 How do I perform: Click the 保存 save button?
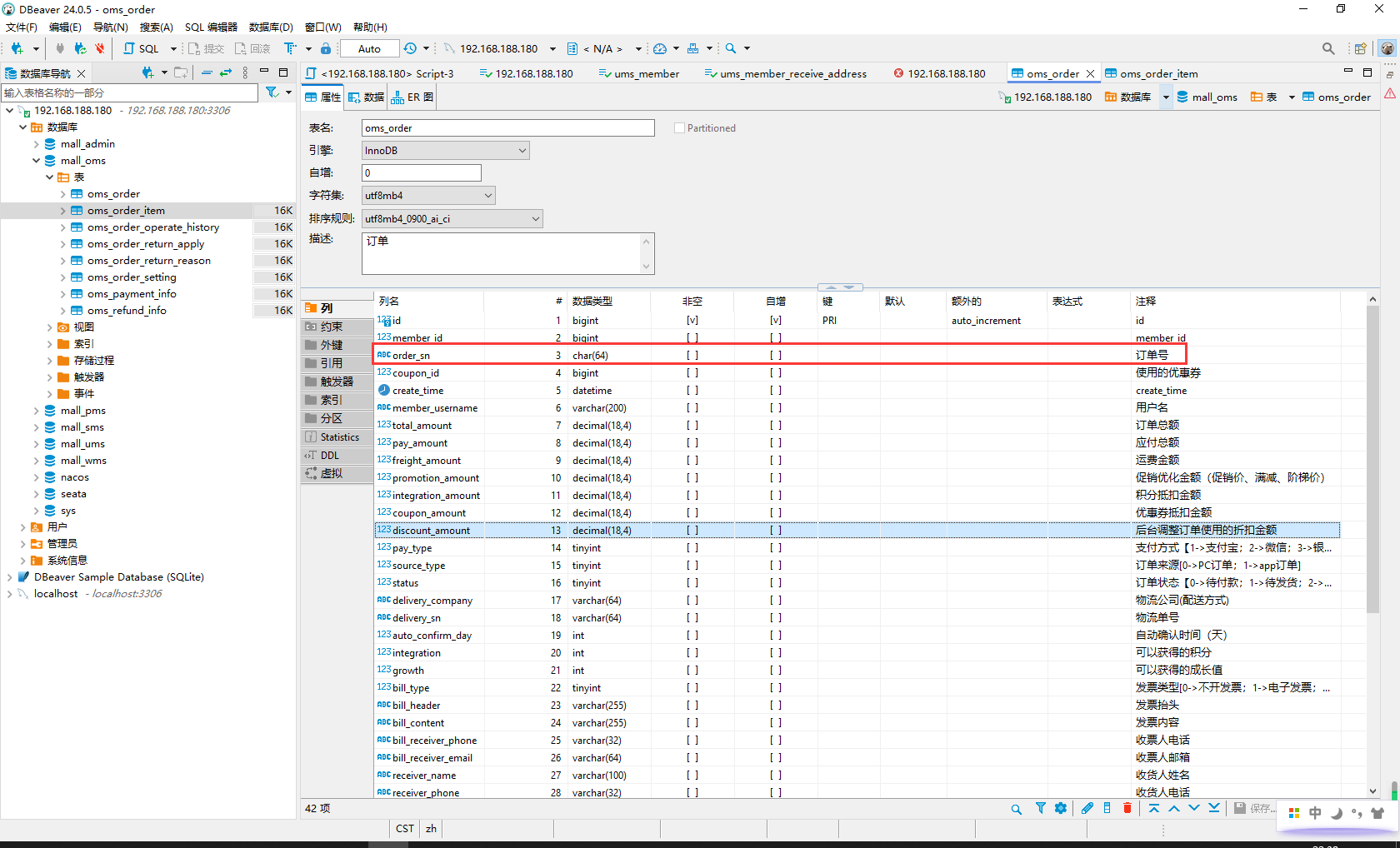pyautogui.click(x=1253, y=808)
